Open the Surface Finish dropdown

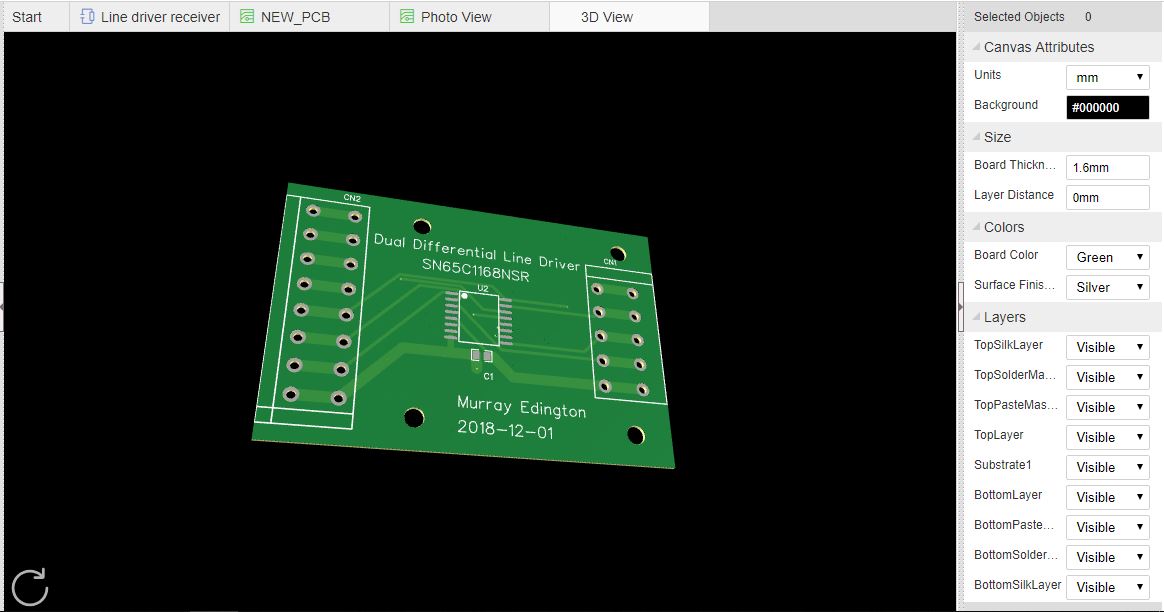[x=1108, y=287]
